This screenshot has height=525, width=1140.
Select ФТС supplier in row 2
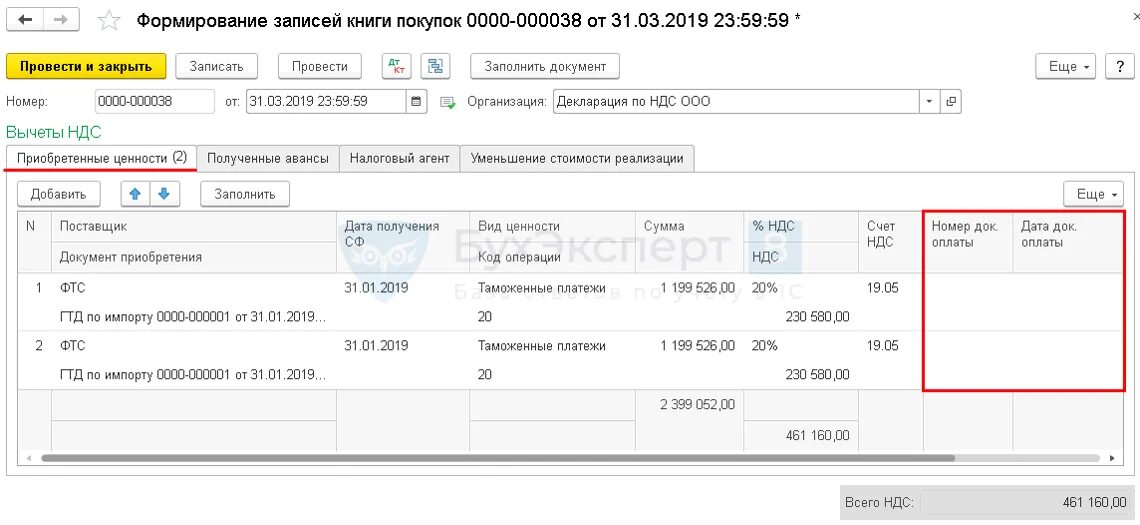73,346
